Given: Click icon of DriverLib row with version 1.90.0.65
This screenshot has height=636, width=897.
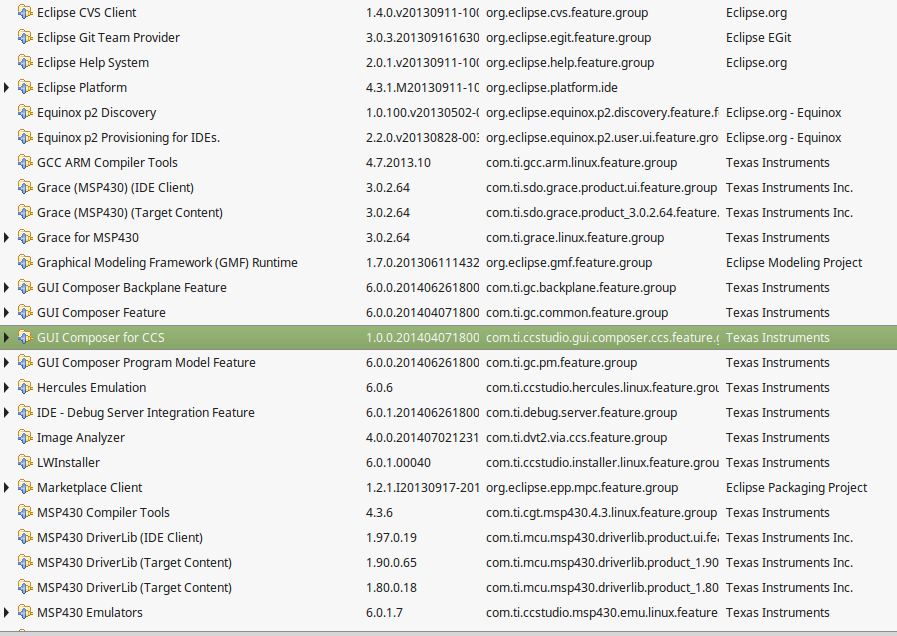Looking at the screenshot, I should [x=25, y=562].
